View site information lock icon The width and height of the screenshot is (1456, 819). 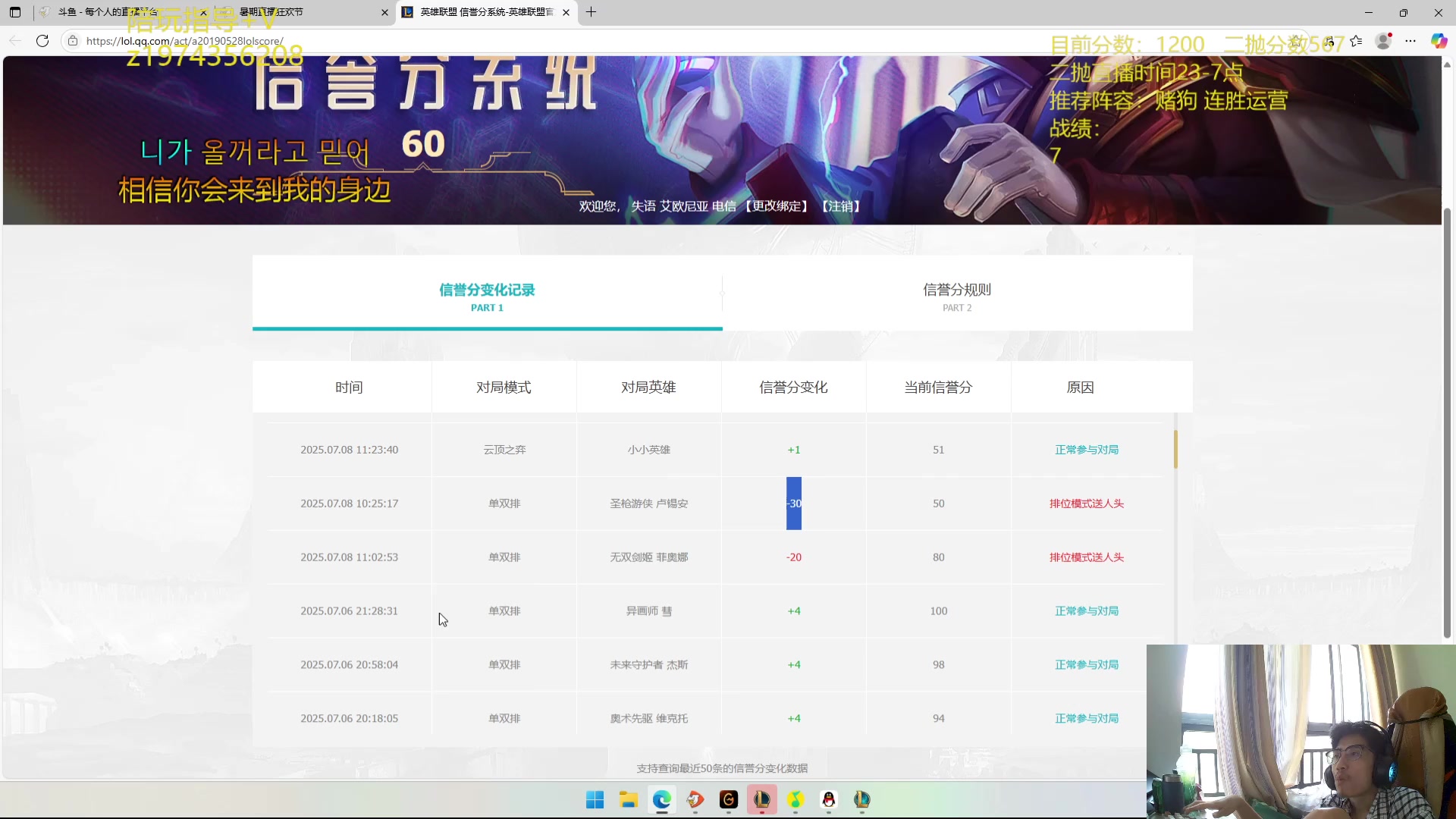73,41
